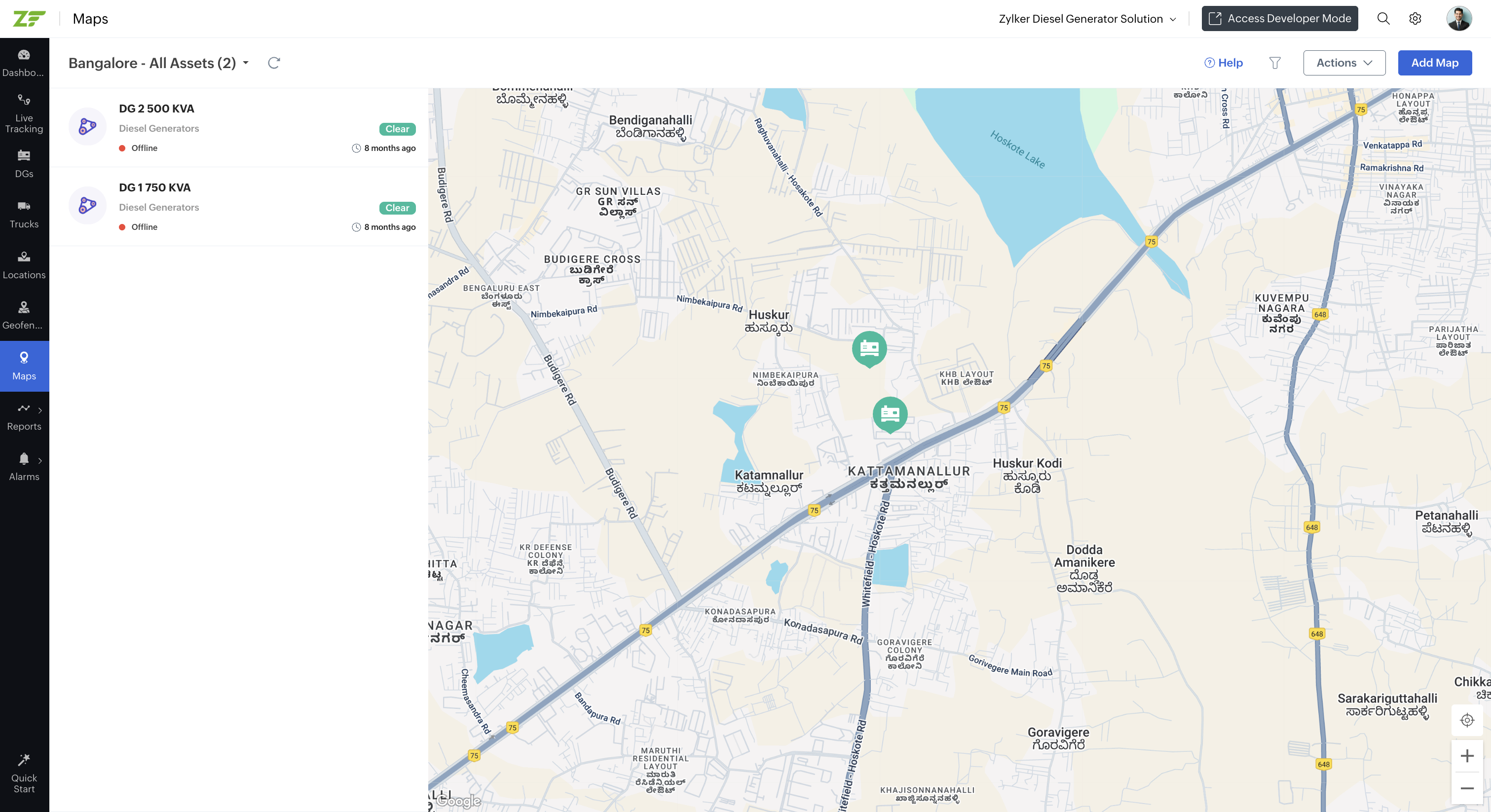This screenshot has height=812, width=1491.
Task: Click the upper generator map marker
Action: point(869,348)
